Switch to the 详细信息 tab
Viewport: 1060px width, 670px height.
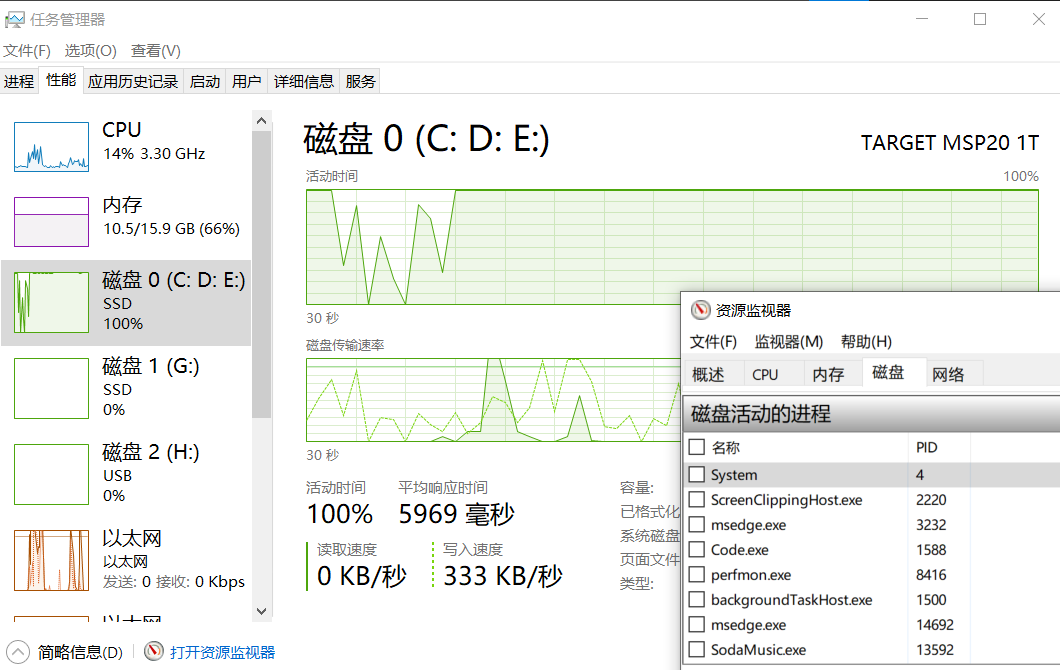coord(304,82)
